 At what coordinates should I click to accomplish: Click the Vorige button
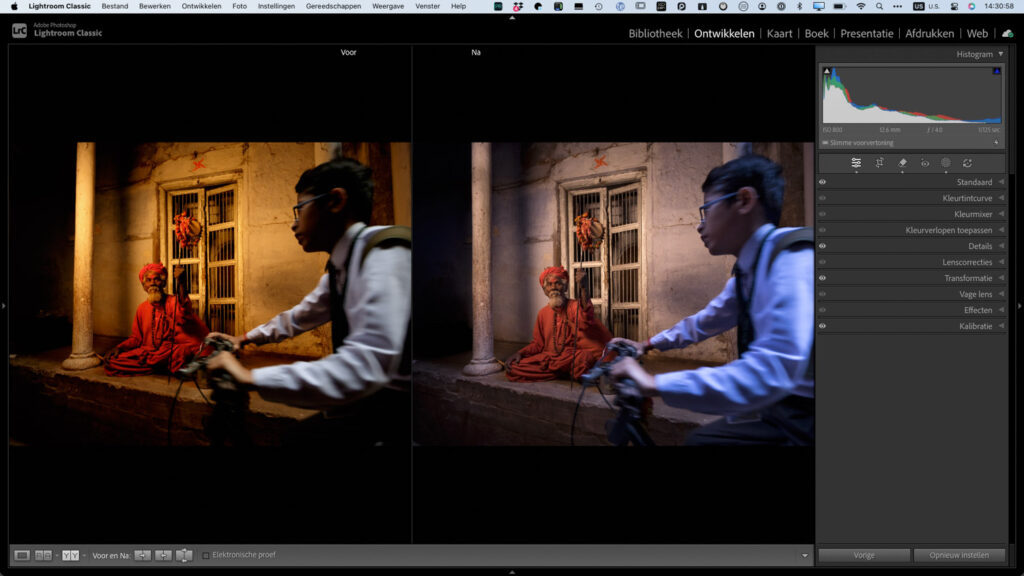point(864,555)
